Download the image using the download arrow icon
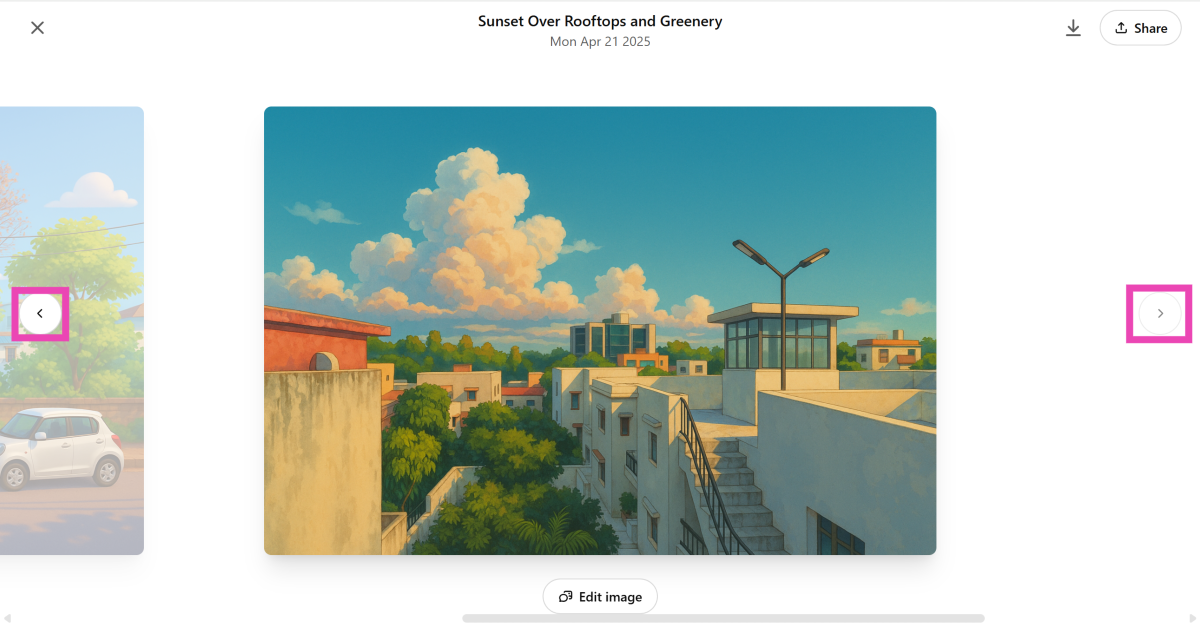1200x624 pixels. coord(1073,28)
